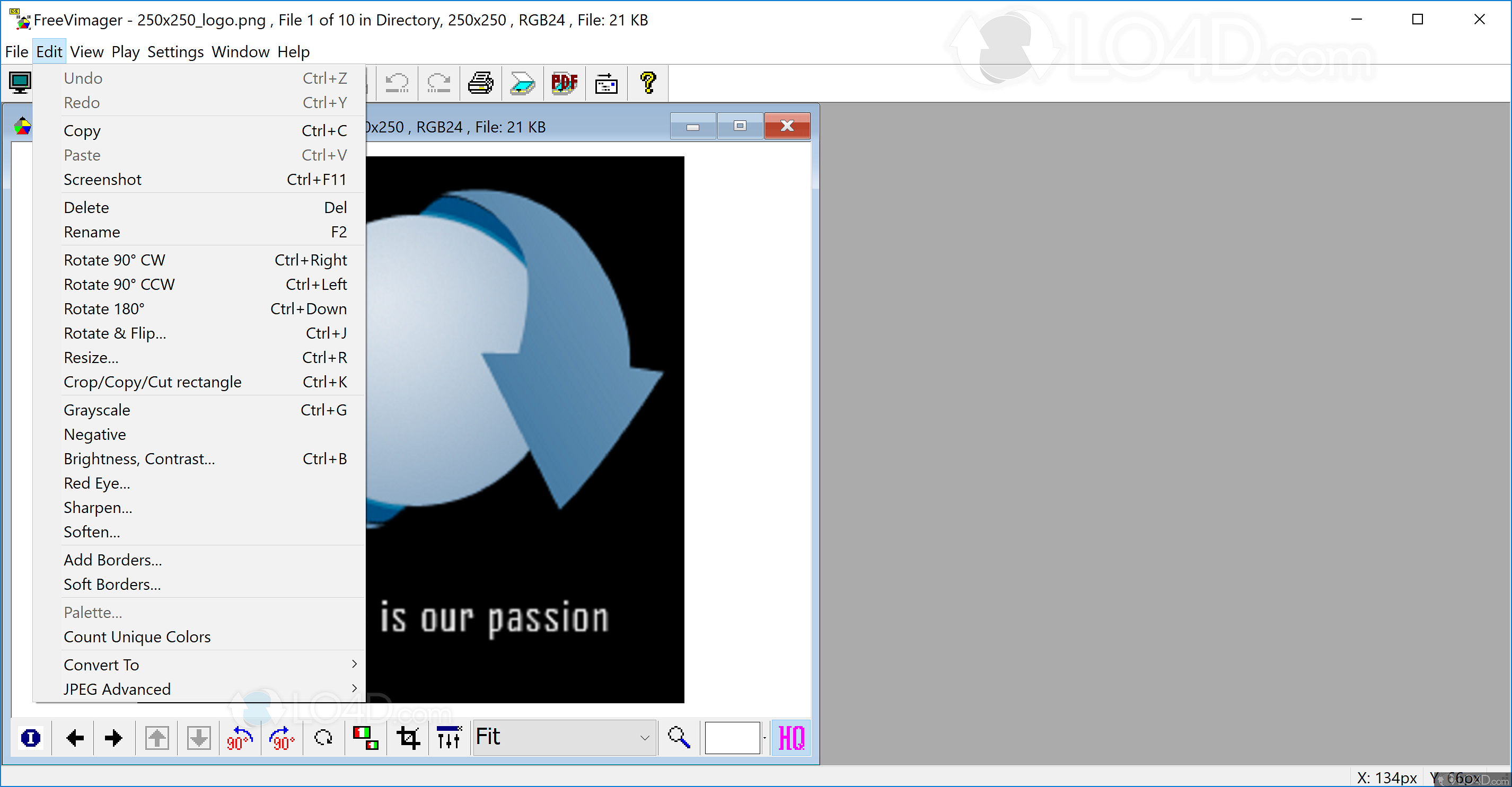
Task: Click the white background color swatch
Action: point(732,738)
